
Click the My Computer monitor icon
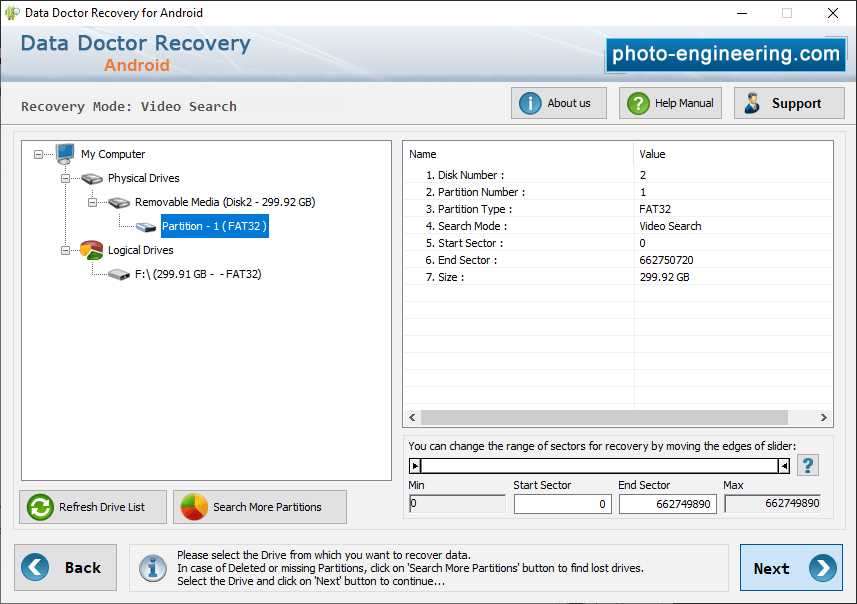point(65,154)
